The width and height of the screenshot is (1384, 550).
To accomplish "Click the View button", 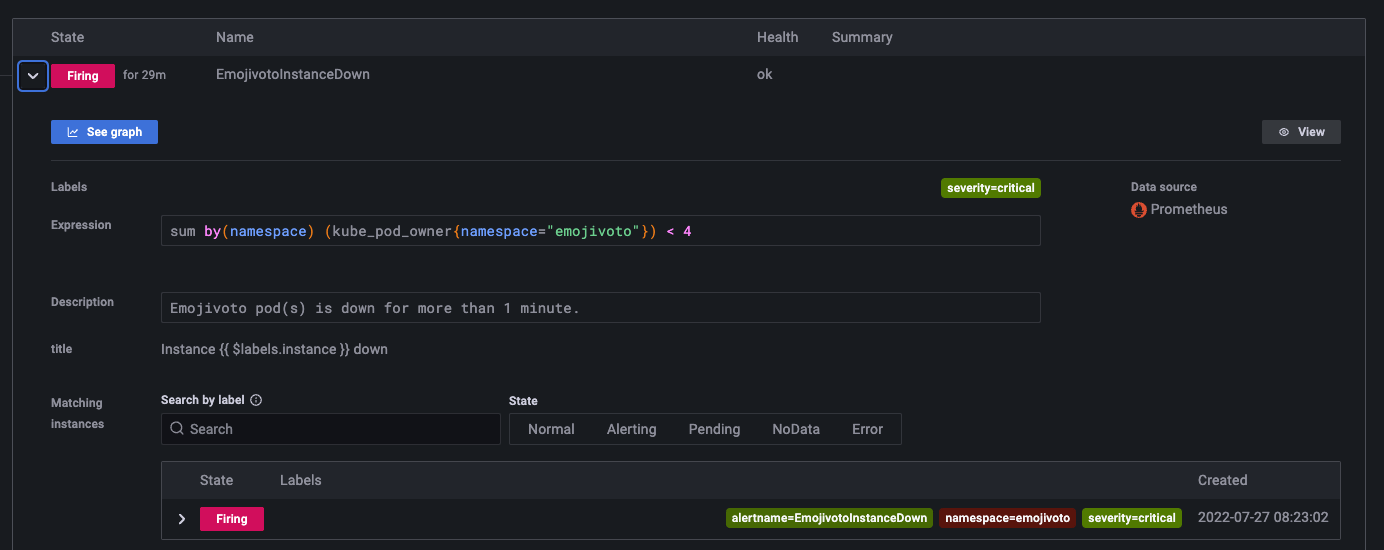I will coord(1301,132).
